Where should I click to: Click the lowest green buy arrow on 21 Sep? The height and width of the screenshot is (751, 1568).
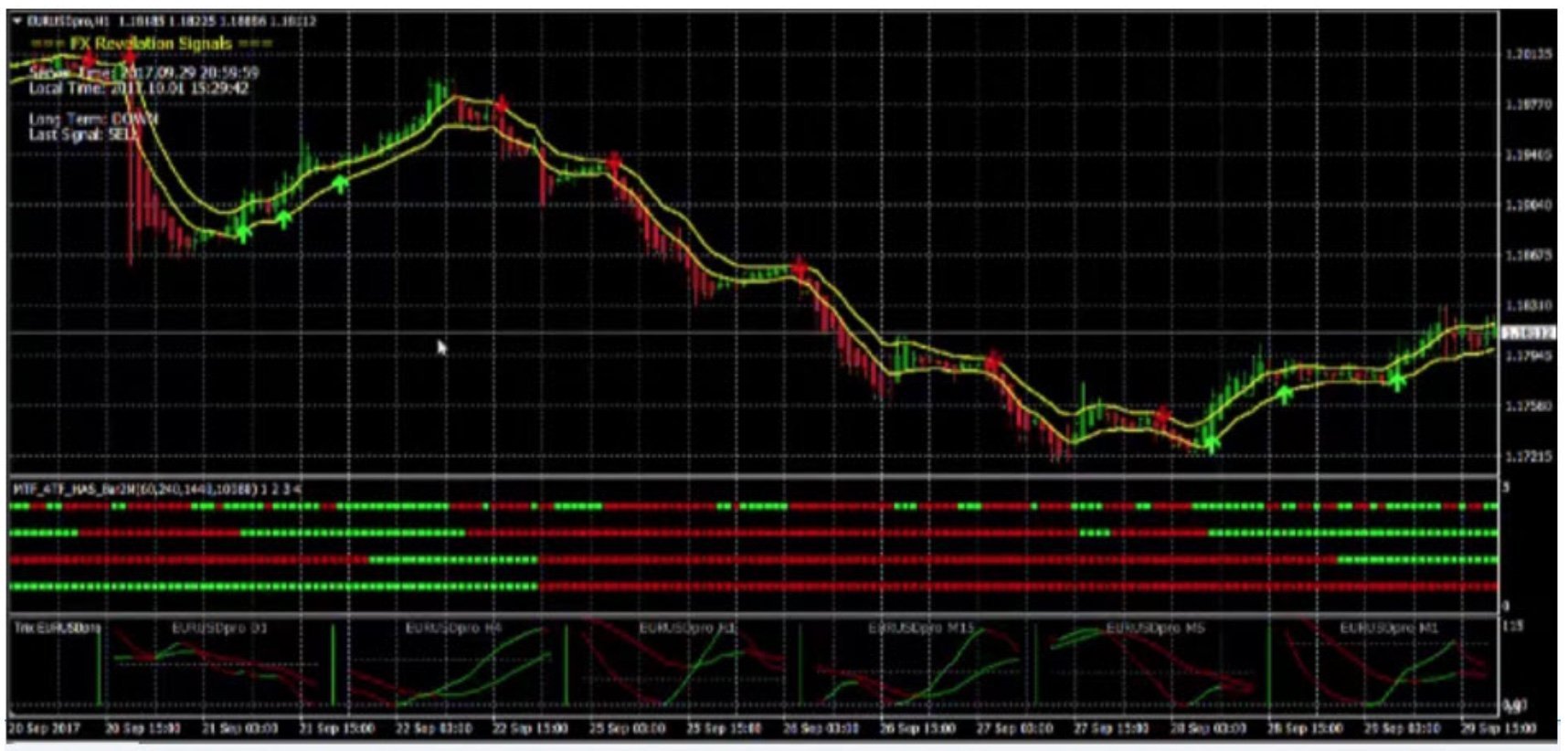(243, 233)
